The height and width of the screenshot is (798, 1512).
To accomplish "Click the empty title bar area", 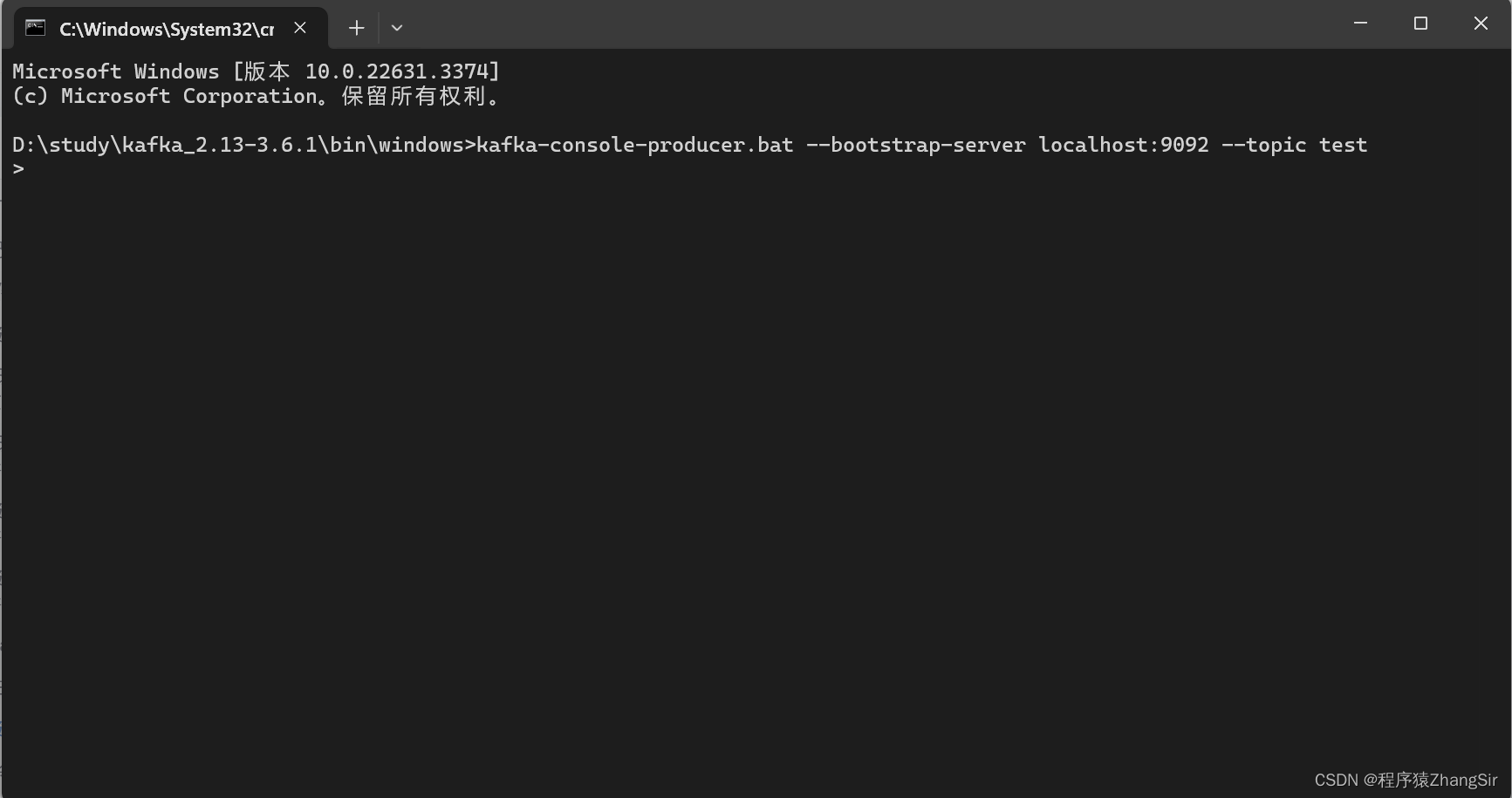I will tap(872, 24).
